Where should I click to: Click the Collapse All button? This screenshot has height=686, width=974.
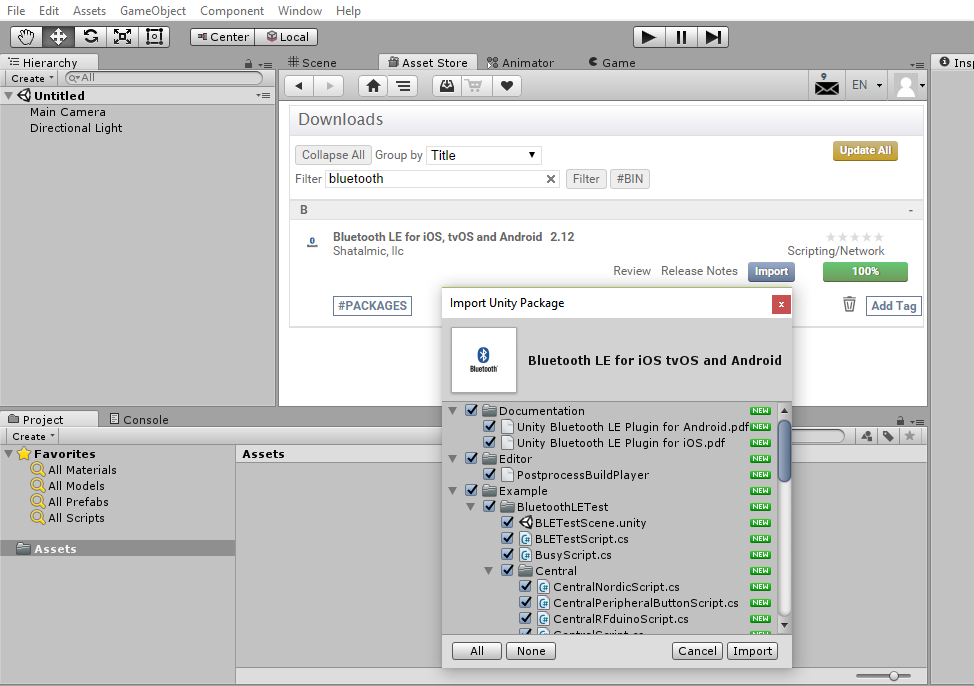(333, 155)
